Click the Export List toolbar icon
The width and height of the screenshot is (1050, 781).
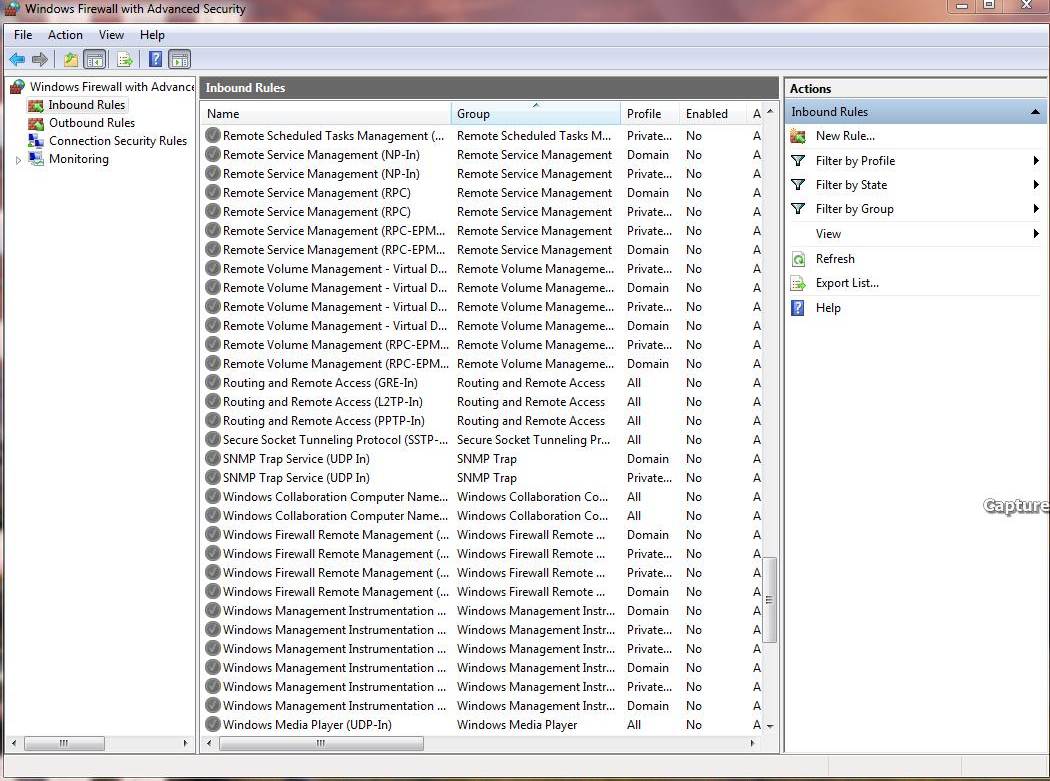click(125, 60)
